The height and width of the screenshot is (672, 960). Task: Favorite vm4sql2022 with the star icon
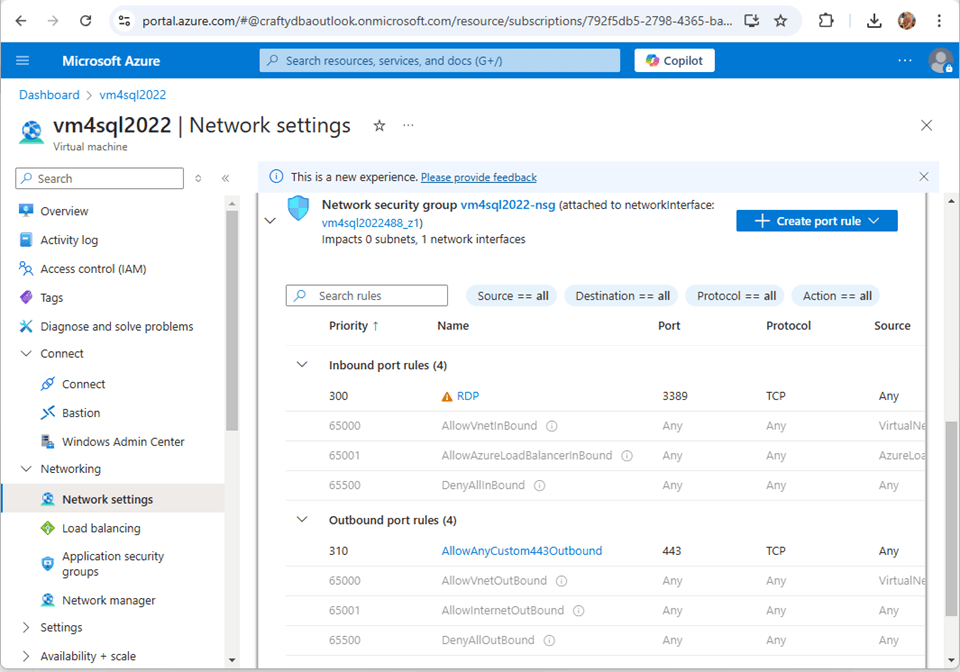point(379,126)
